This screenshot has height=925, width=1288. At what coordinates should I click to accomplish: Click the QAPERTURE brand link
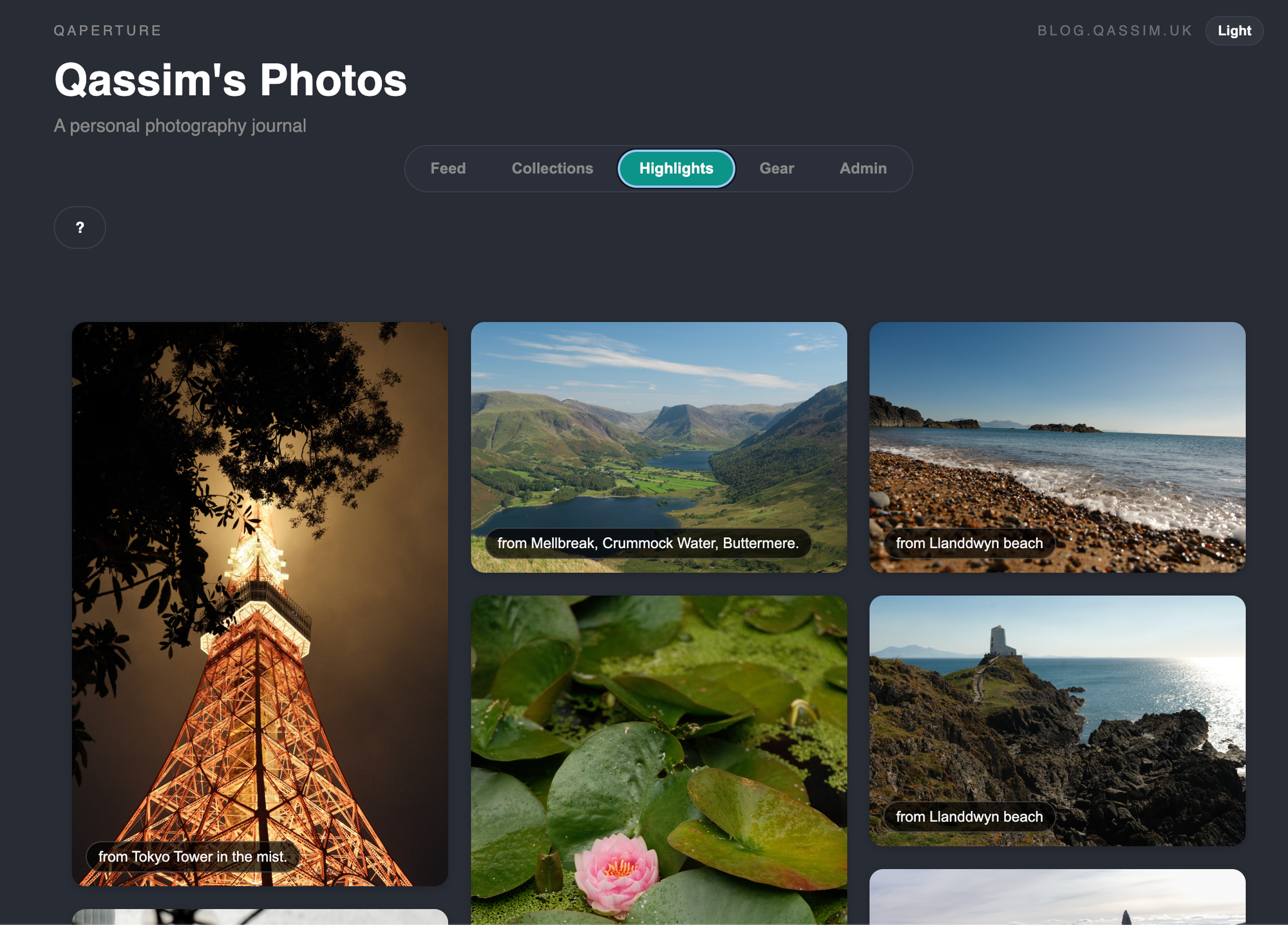(x=108, y=31)
